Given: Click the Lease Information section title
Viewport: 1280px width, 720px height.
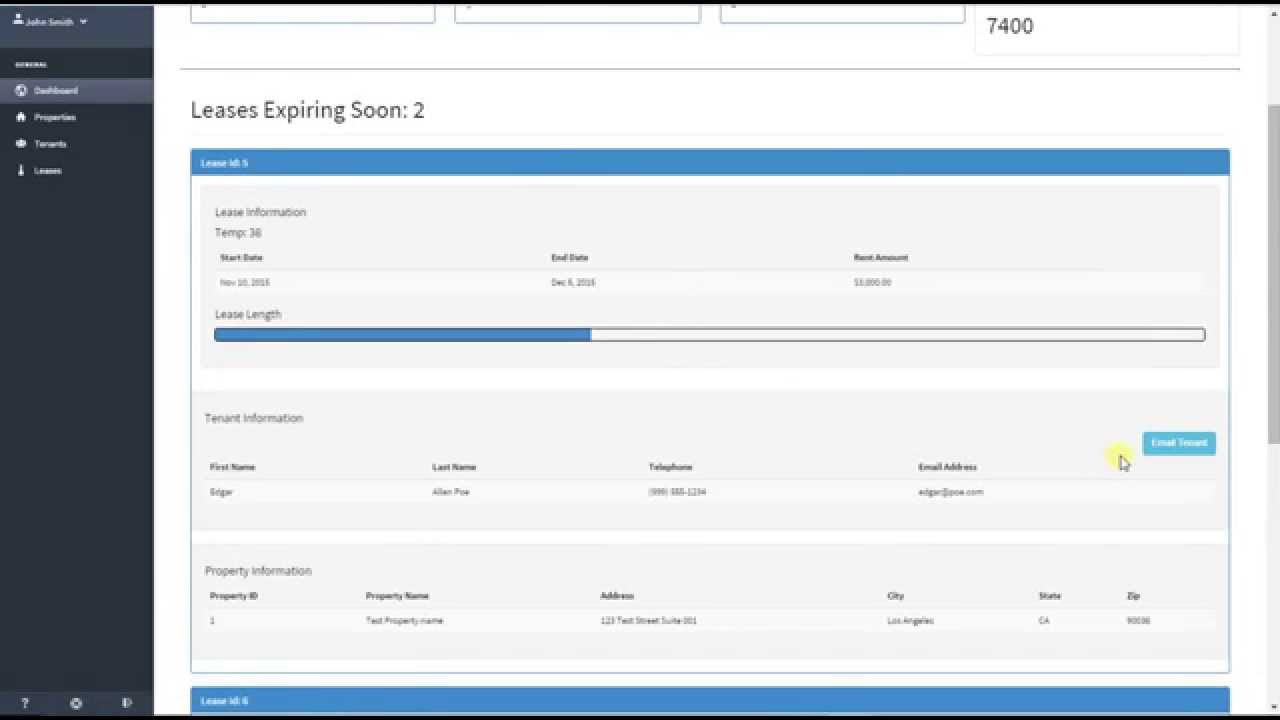Looking at the screenshot, I should [x=260, y=212].
